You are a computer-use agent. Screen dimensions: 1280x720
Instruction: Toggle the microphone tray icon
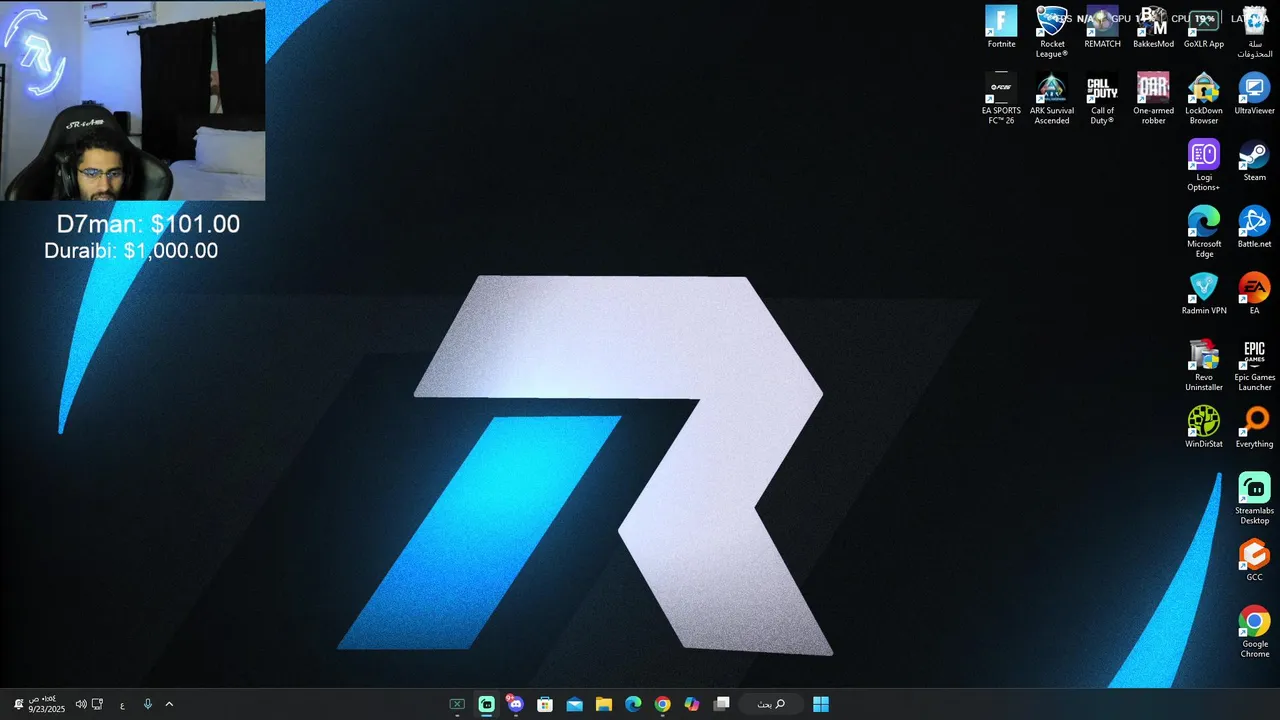coord(148,704)
